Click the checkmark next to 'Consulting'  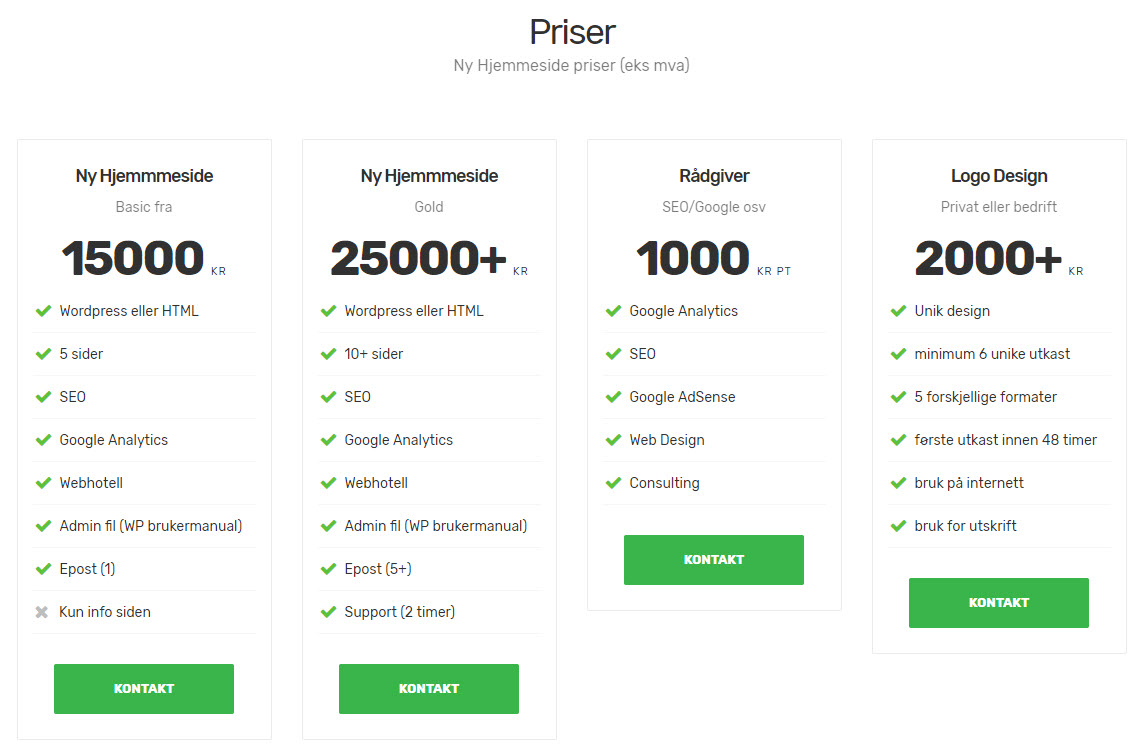614,483
